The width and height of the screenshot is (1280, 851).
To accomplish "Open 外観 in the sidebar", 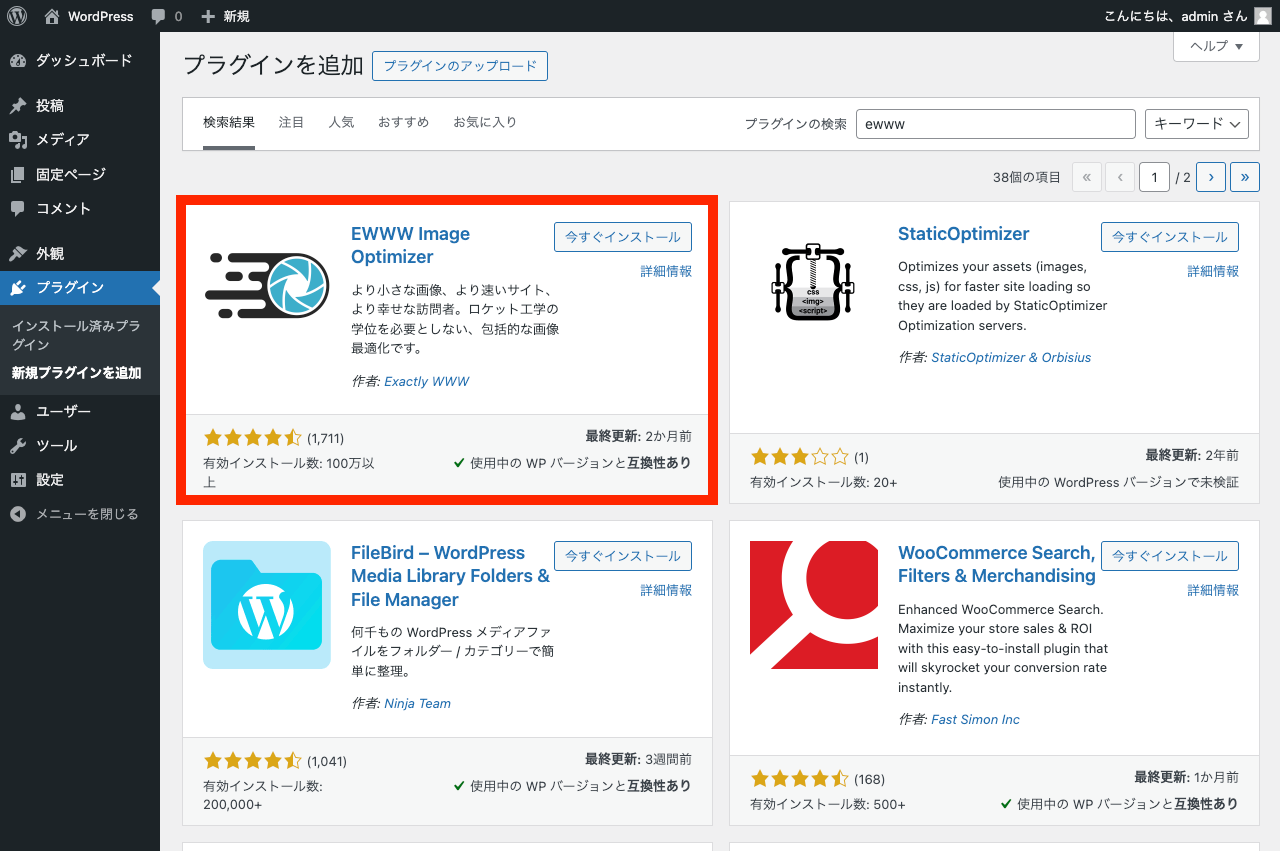I will (x=80, y=253).
